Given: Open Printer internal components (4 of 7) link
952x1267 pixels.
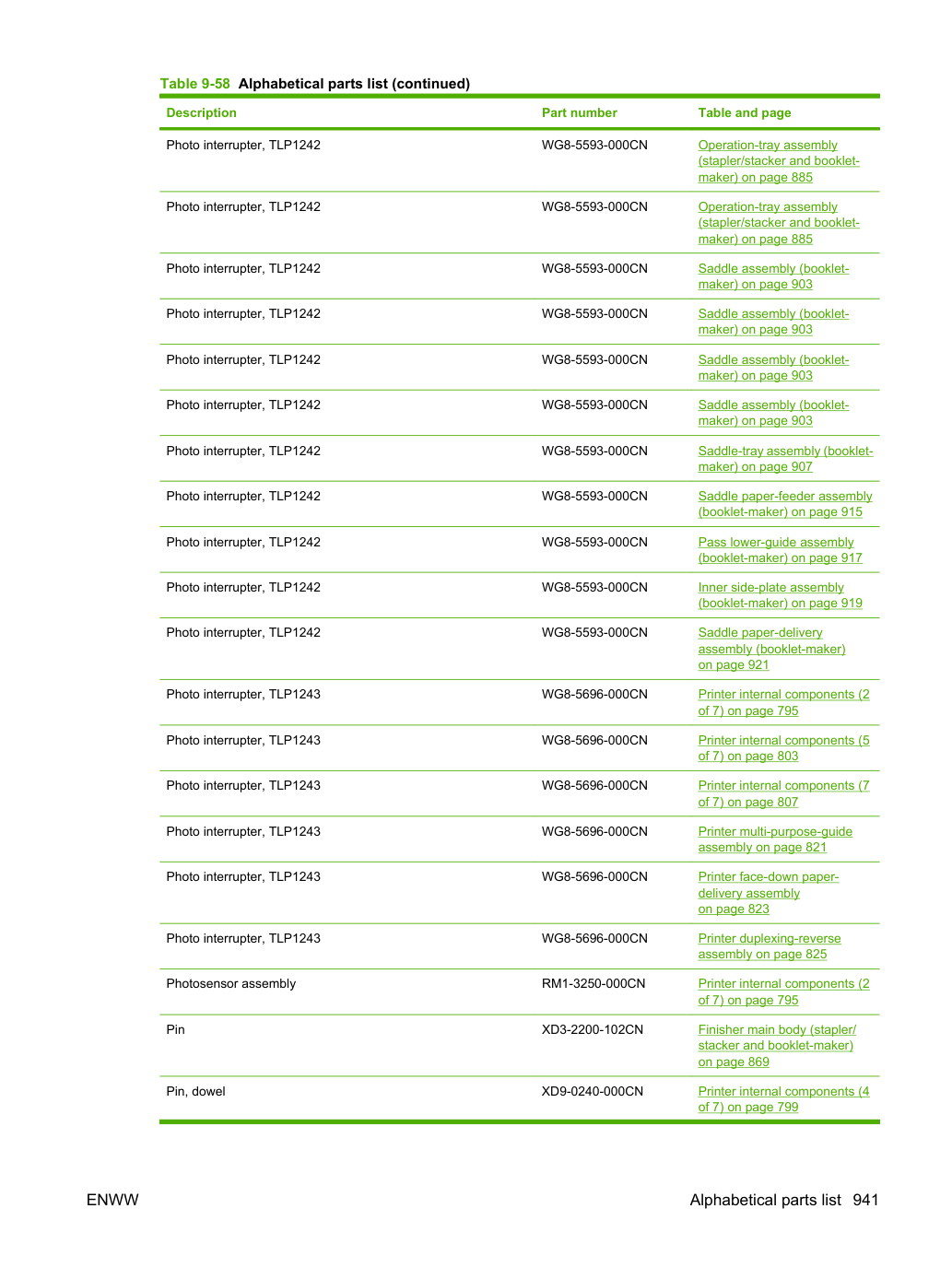Looking at the screenshot, I should click(x=783, y=1099).
